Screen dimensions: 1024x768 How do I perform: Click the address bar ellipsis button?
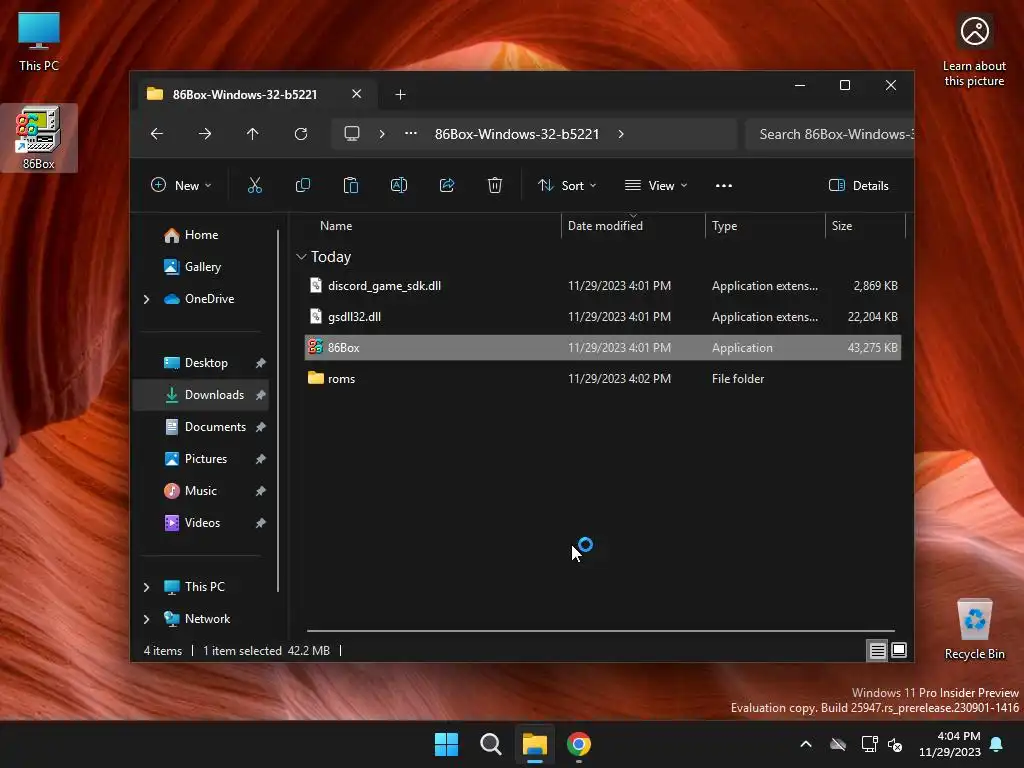(x=411, y=133)
